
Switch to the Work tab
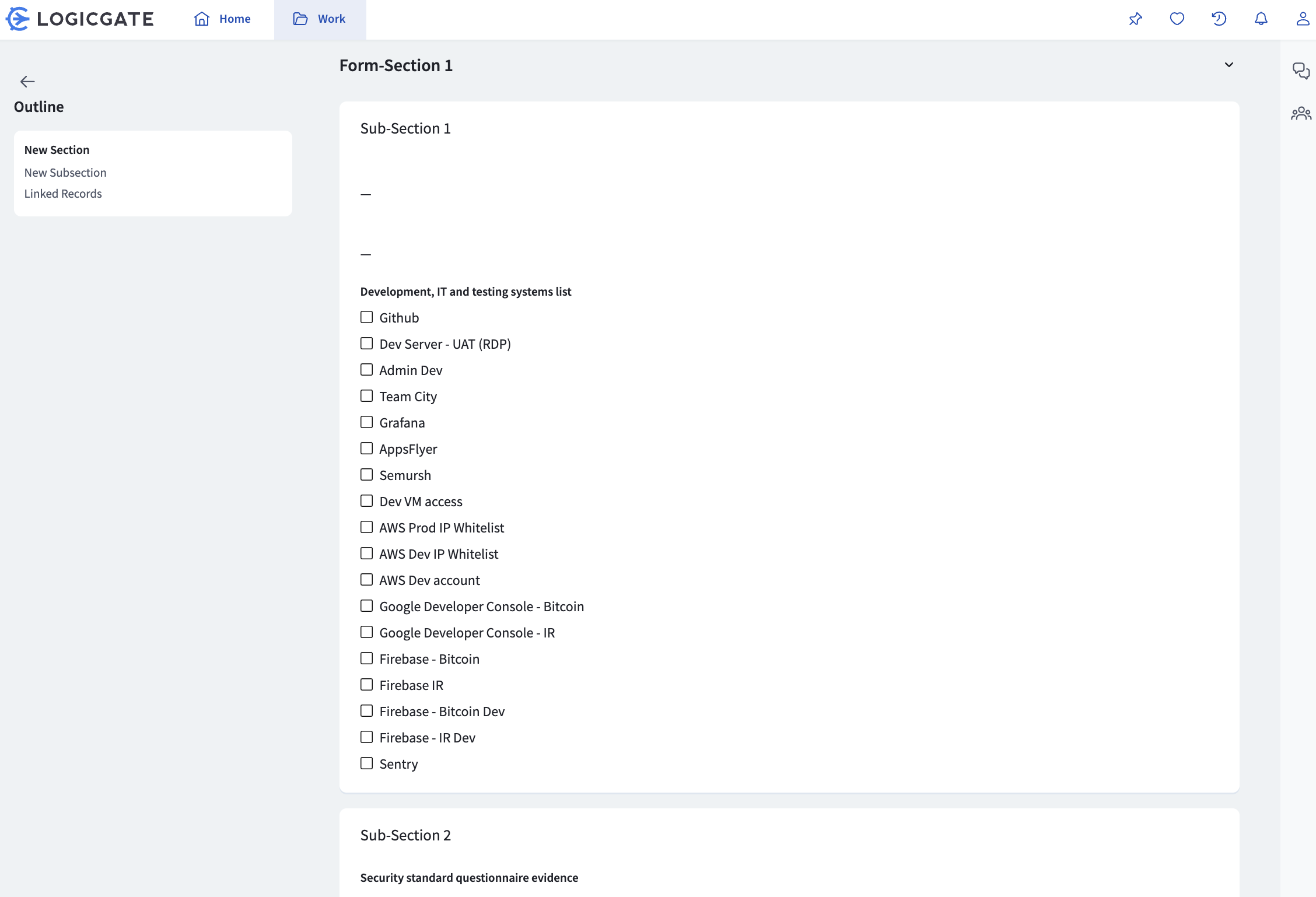[320, 19]
